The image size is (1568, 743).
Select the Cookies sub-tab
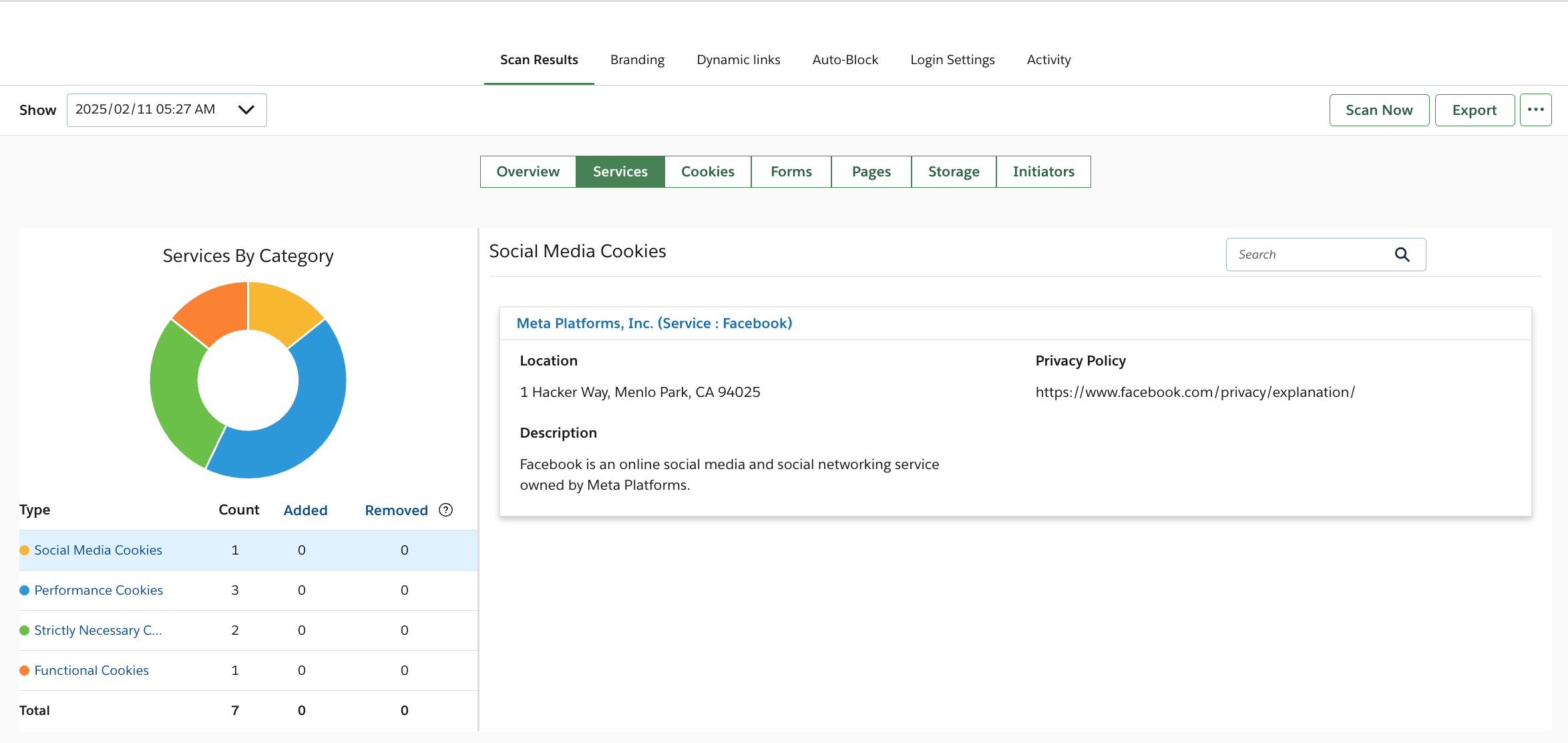707,172
